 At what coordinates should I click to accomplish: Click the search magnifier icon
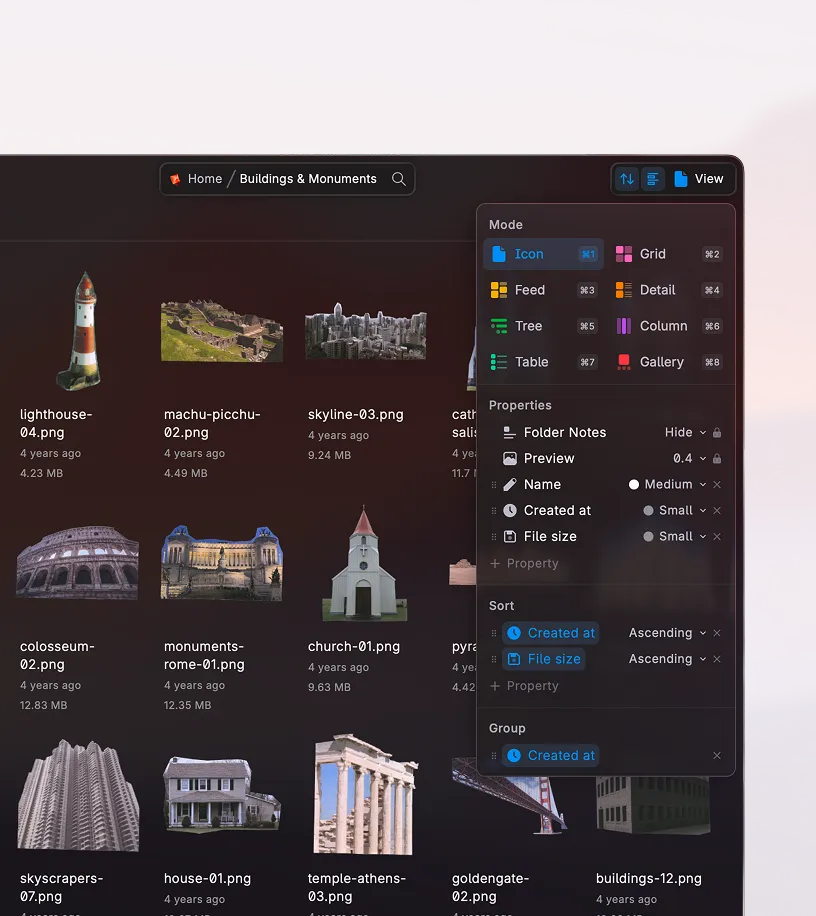pyautogui.click(x=399, y=179)
